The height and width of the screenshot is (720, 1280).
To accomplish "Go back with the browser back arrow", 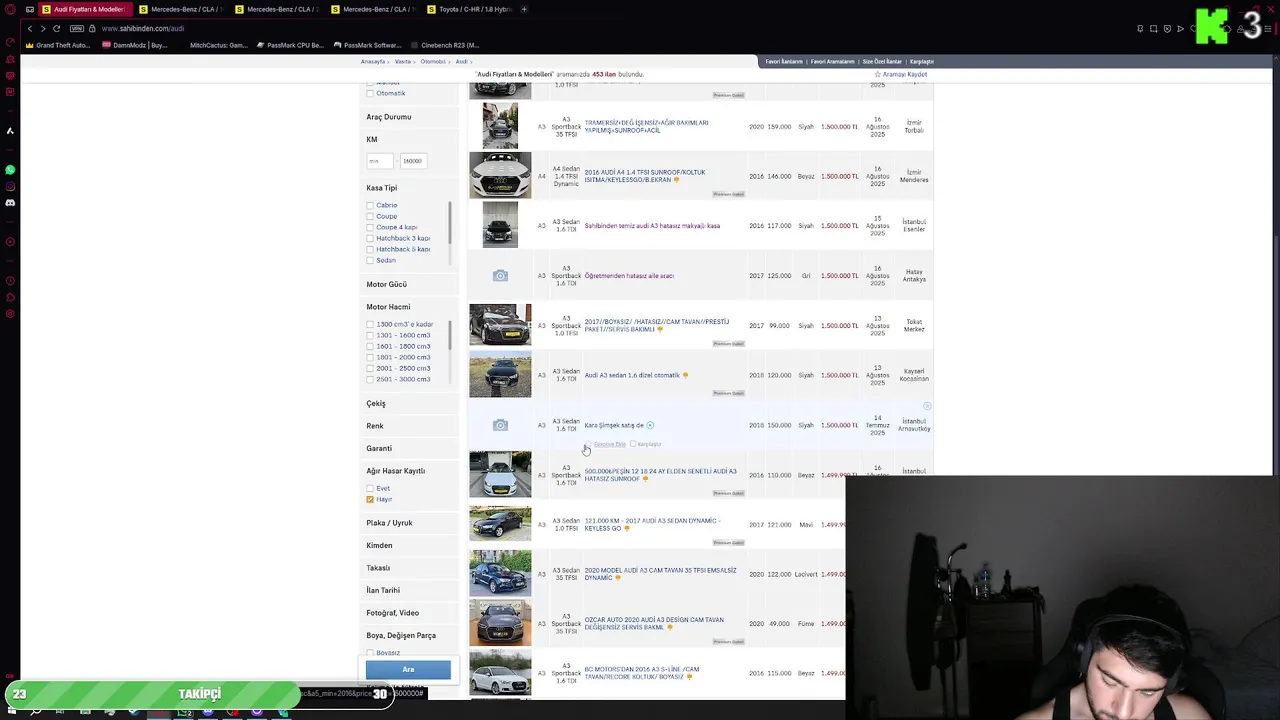I will (x=30, y=28).
